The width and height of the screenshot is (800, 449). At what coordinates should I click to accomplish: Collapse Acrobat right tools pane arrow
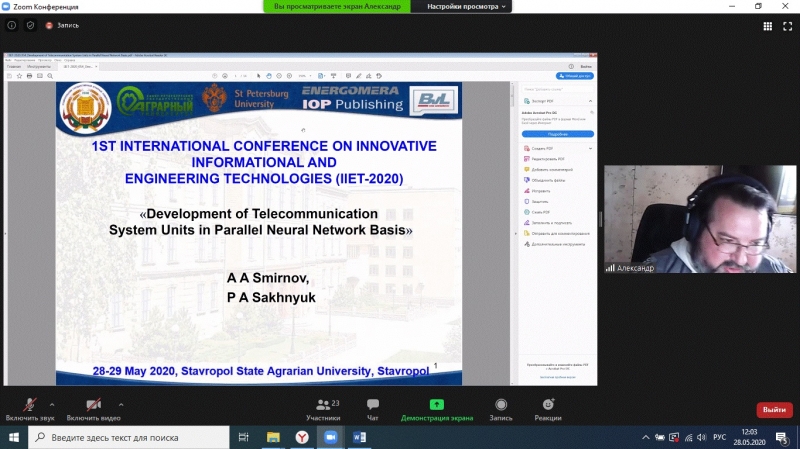tap(515, 234)
